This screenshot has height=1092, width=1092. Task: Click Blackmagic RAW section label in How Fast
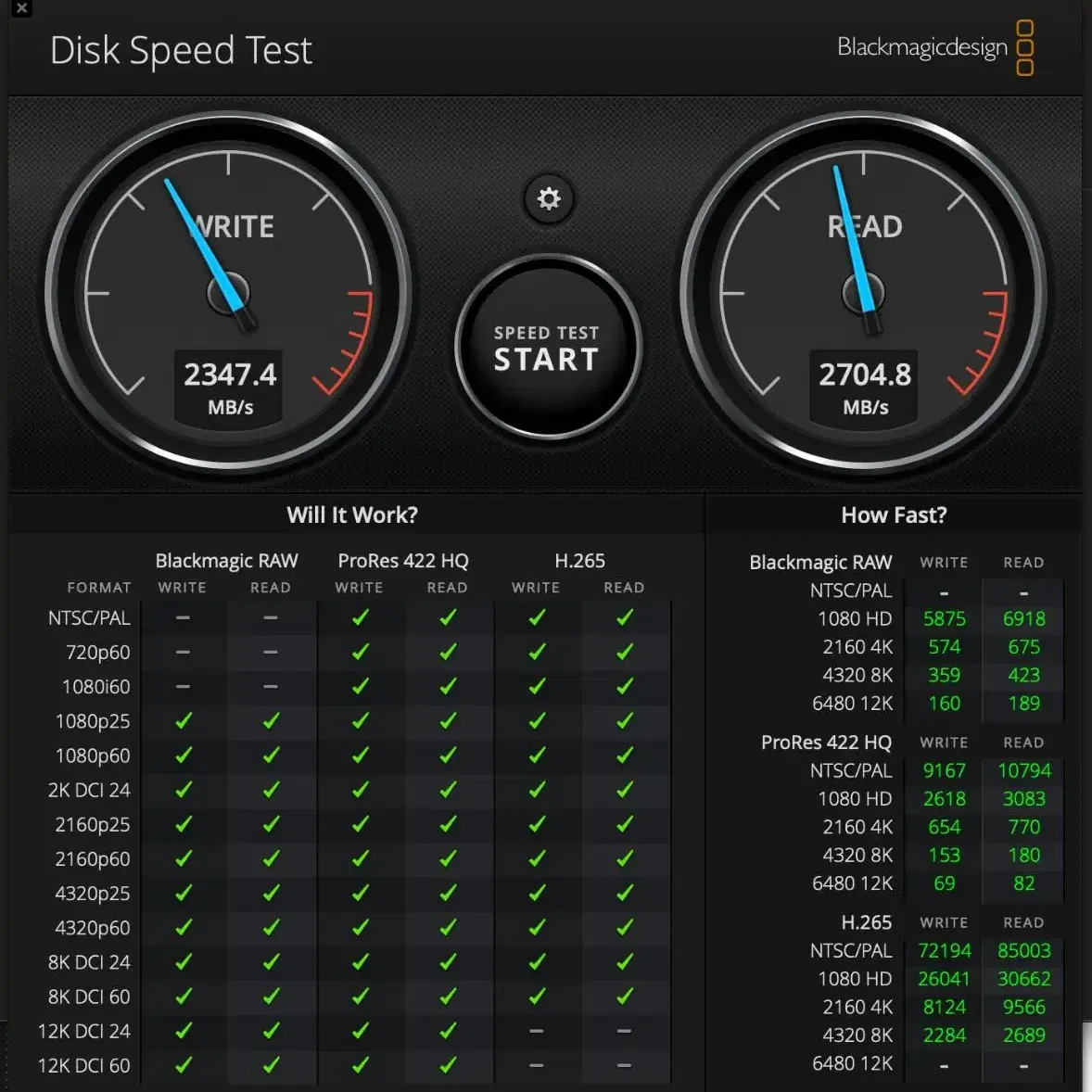820,562
